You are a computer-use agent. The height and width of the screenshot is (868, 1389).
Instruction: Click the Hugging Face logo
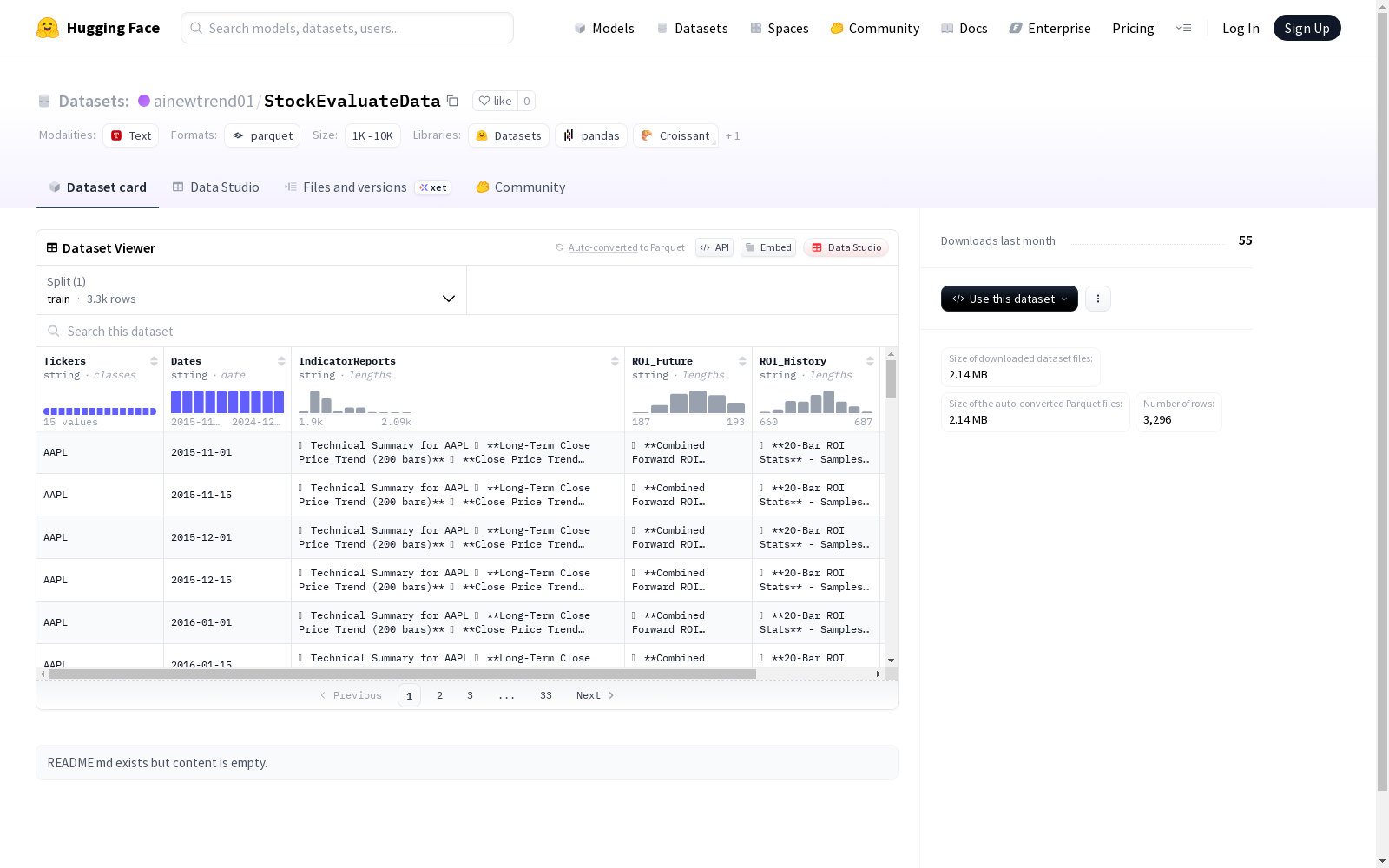pyautogui.click(x=98, y=28)
